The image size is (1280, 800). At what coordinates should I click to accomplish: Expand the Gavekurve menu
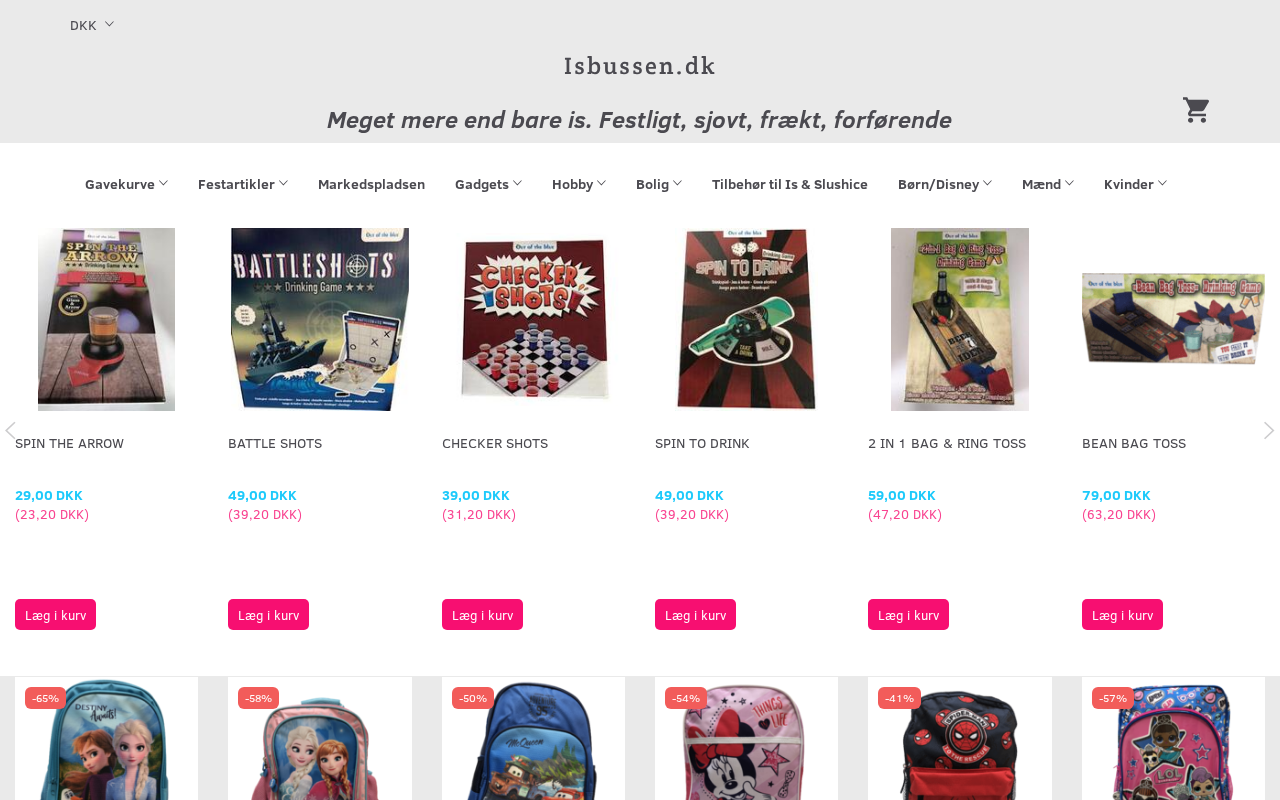[x=126, y=184]
